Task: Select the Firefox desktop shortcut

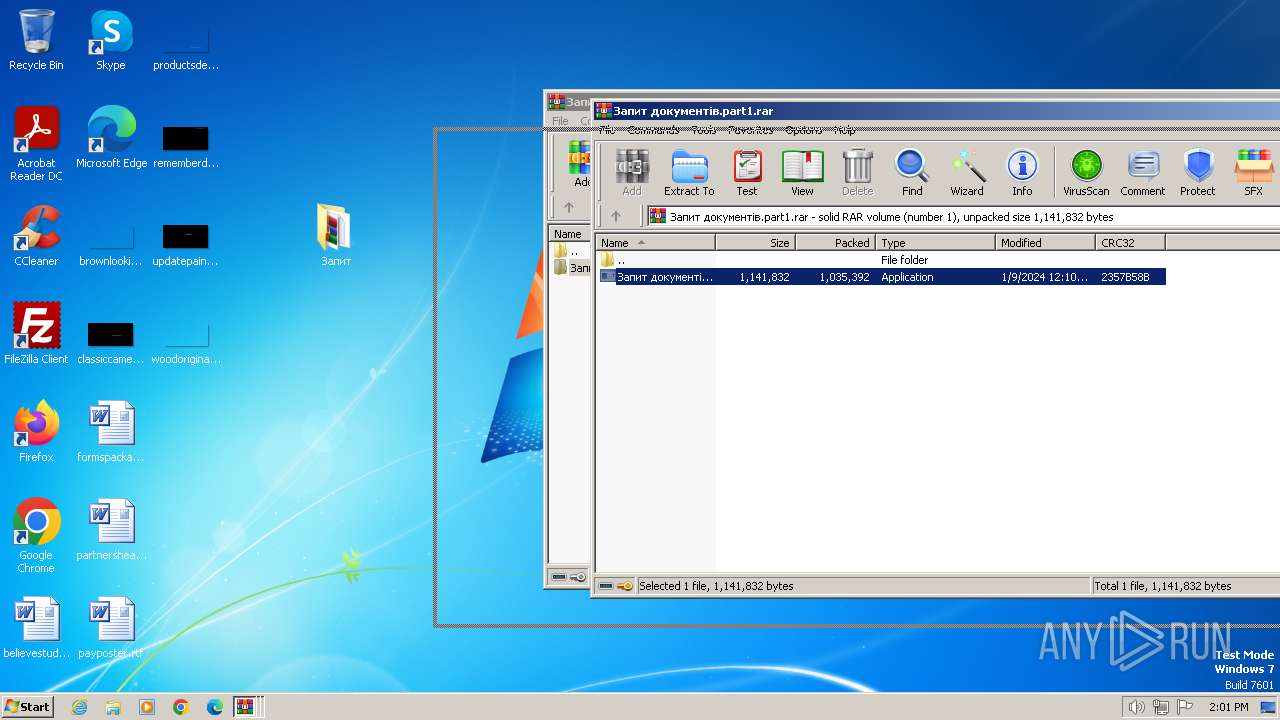Action: click(36, 432)
